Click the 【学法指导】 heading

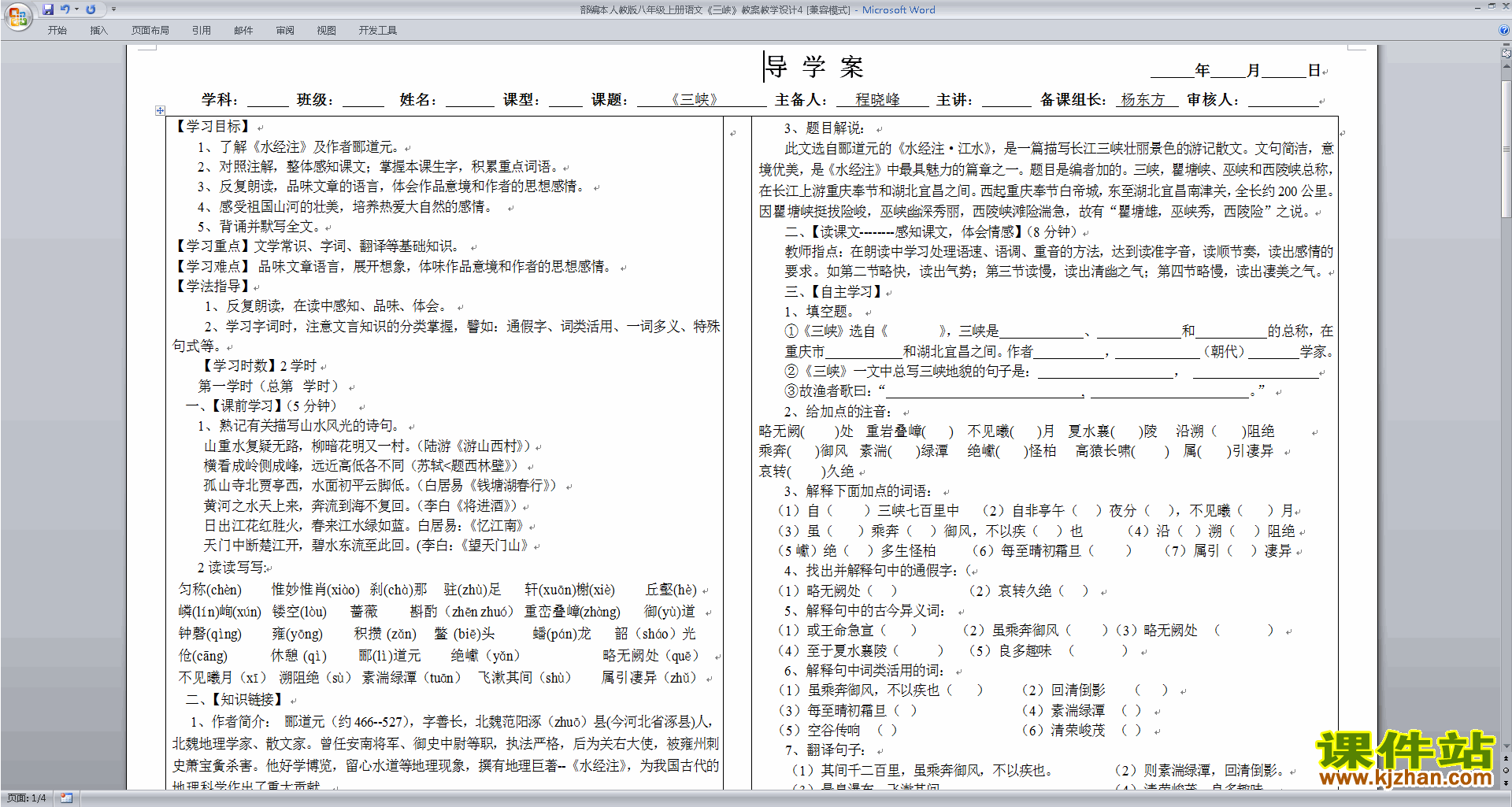[213, 287]
